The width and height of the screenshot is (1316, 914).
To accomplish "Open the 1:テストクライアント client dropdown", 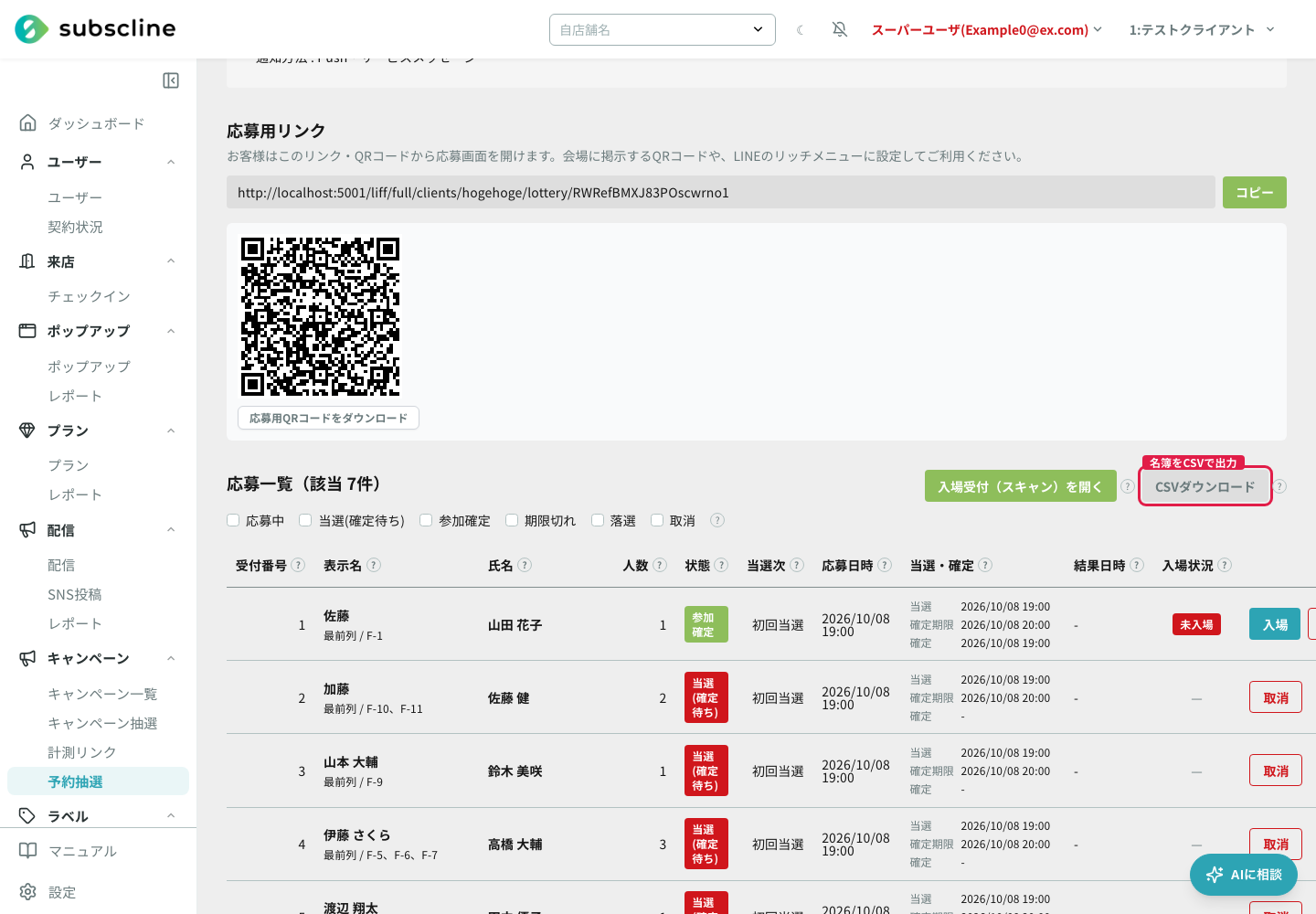I will coord(1202,30).
